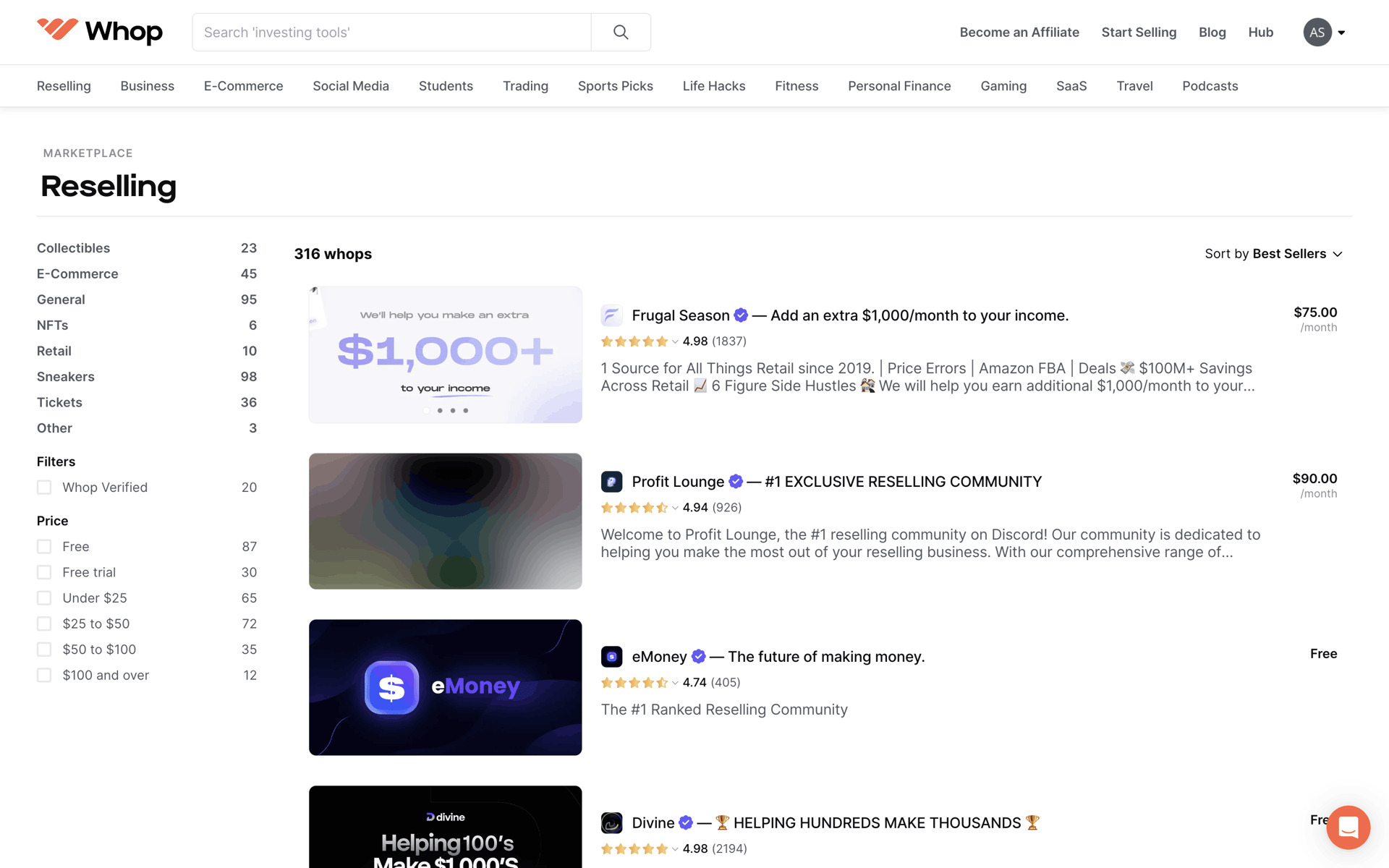The width and height of the screenshot is (1389, 868).
Task: Filter by Sneakers subcategory
Action: 147,377
